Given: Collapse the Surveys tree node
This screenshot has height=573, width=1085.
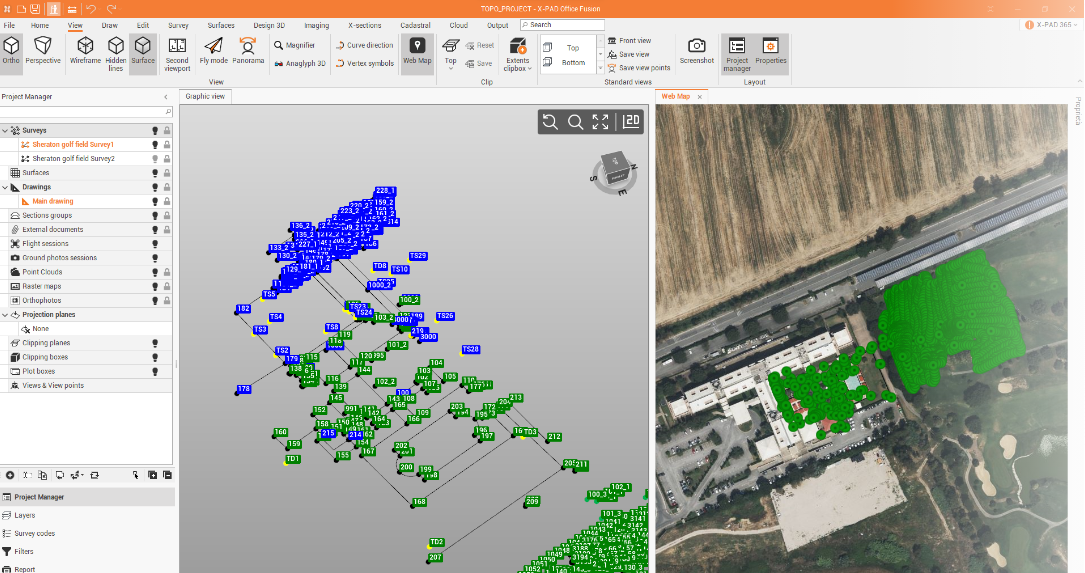Looking at the screenshot, I should pos(5,130).
